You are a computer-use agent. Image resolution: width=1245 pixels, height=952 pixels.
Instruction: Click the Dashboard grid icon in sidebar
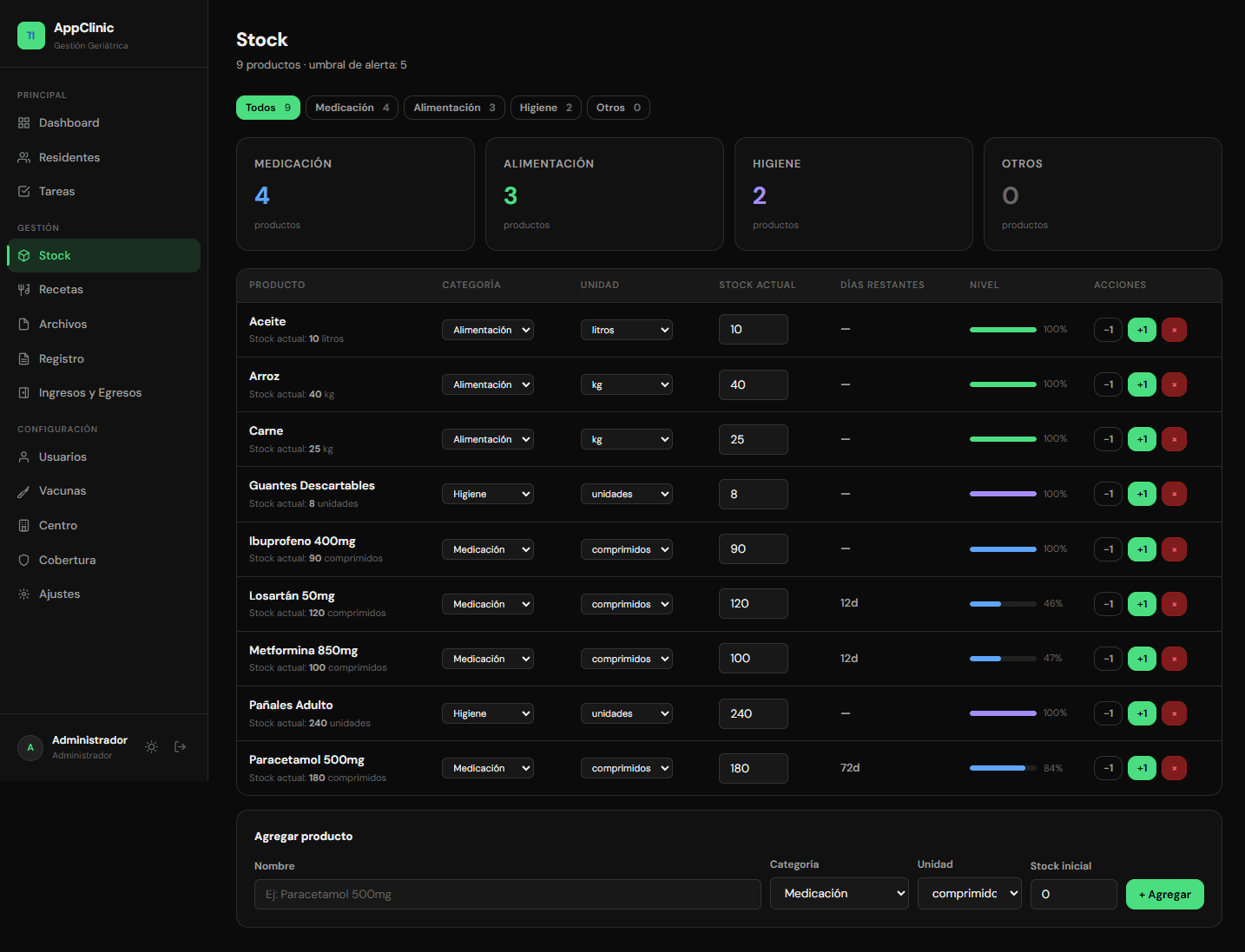pyautogui.click(x=24, y=123)
